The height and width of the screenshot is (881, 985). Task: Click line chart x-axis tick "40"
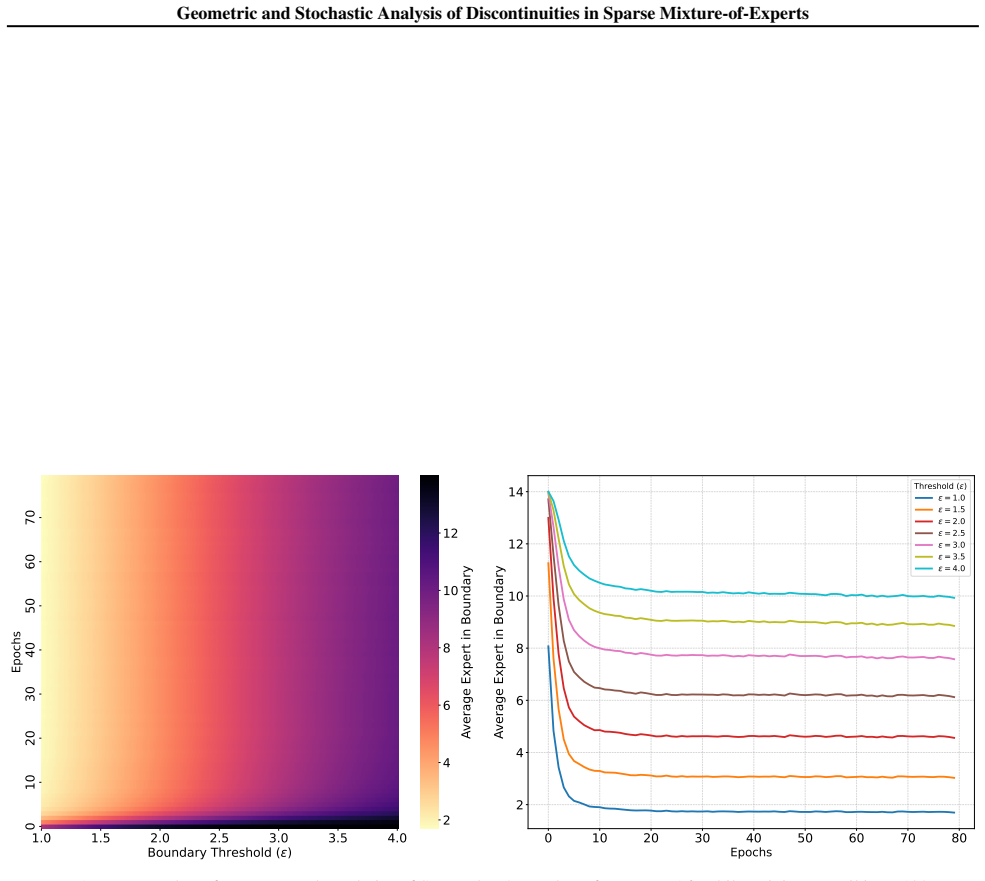(x=754, y=838)
